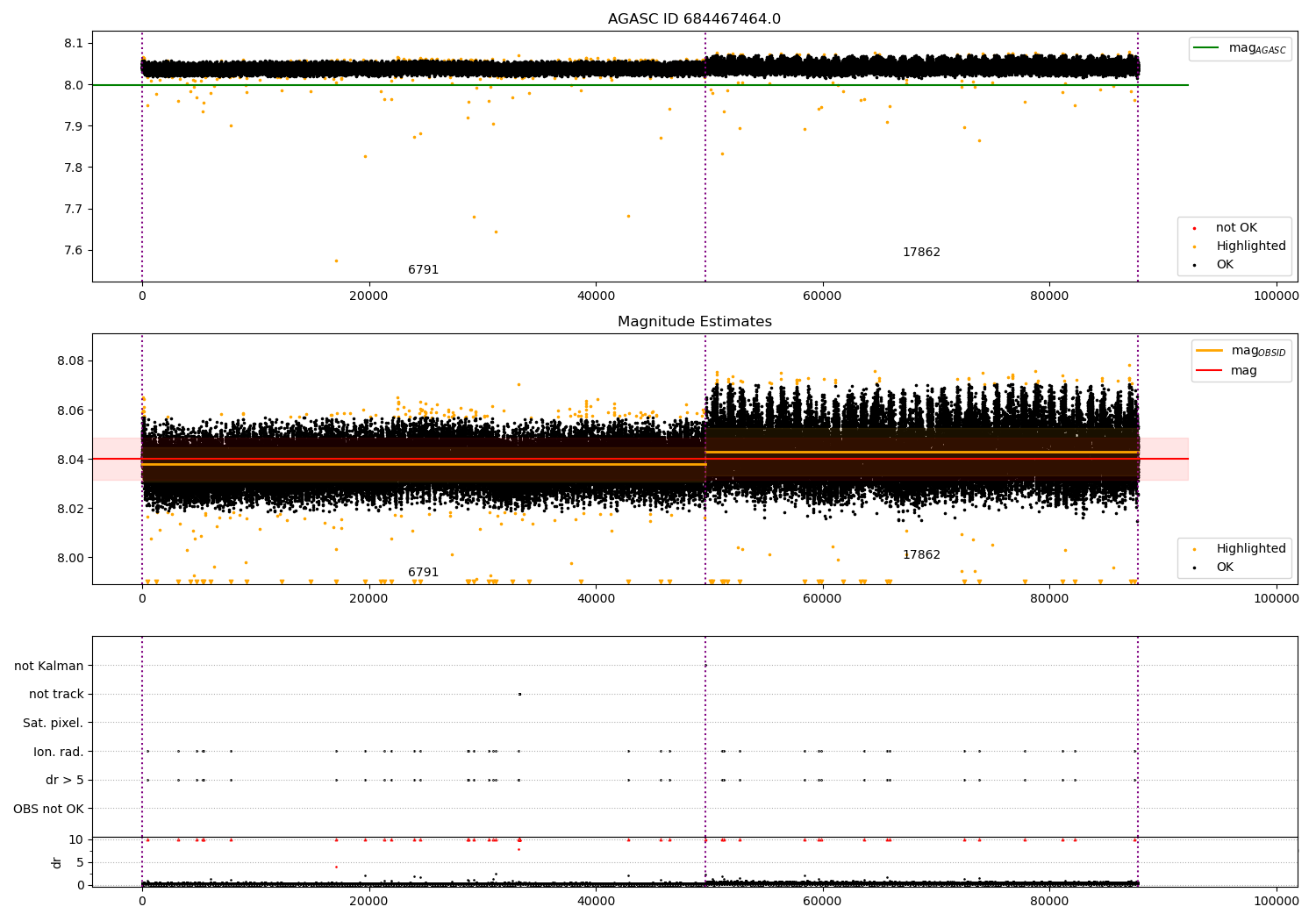Click the 40000 x-tick under Magnitude Estimates plot
1316x921 pixels.
pyautogui.click(x=596, y=599)
